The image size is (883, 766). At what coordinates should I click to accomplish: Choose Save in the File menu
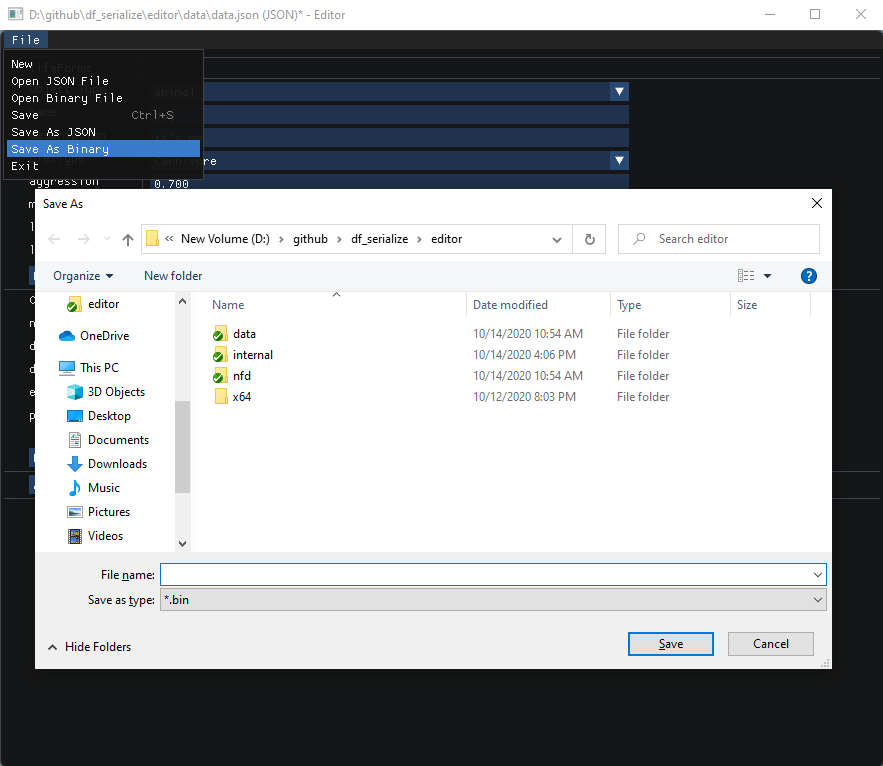(103, 115)
